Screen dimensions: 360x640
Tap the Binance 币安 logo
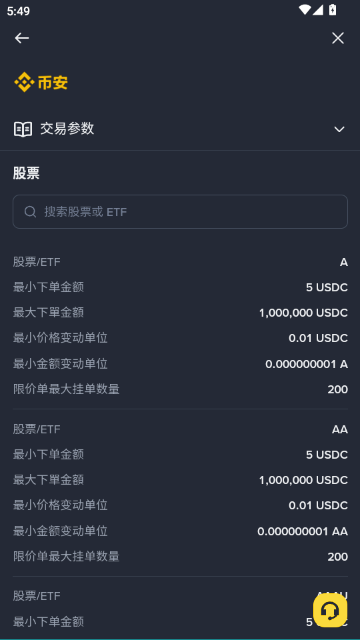41,82
